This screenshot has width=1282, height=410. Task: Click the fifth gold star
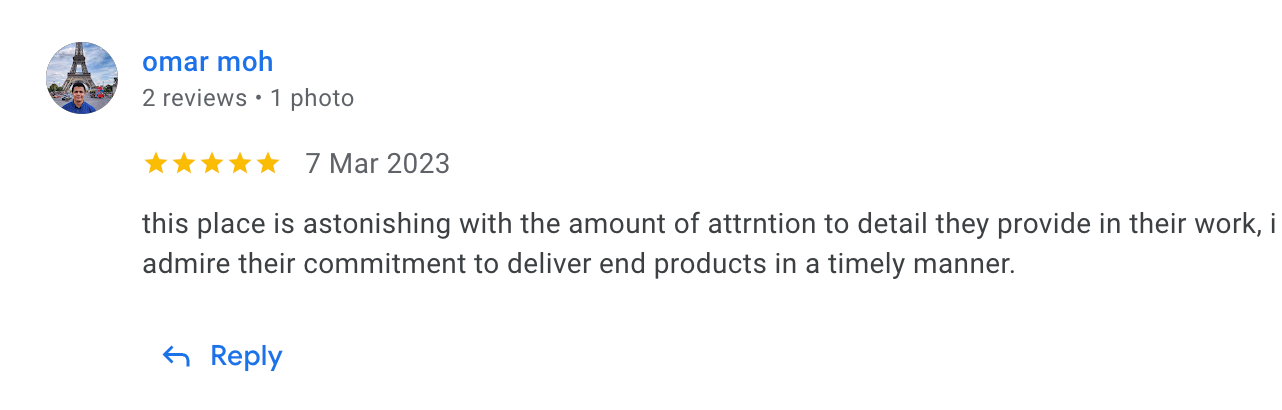(x=268, y=163)
